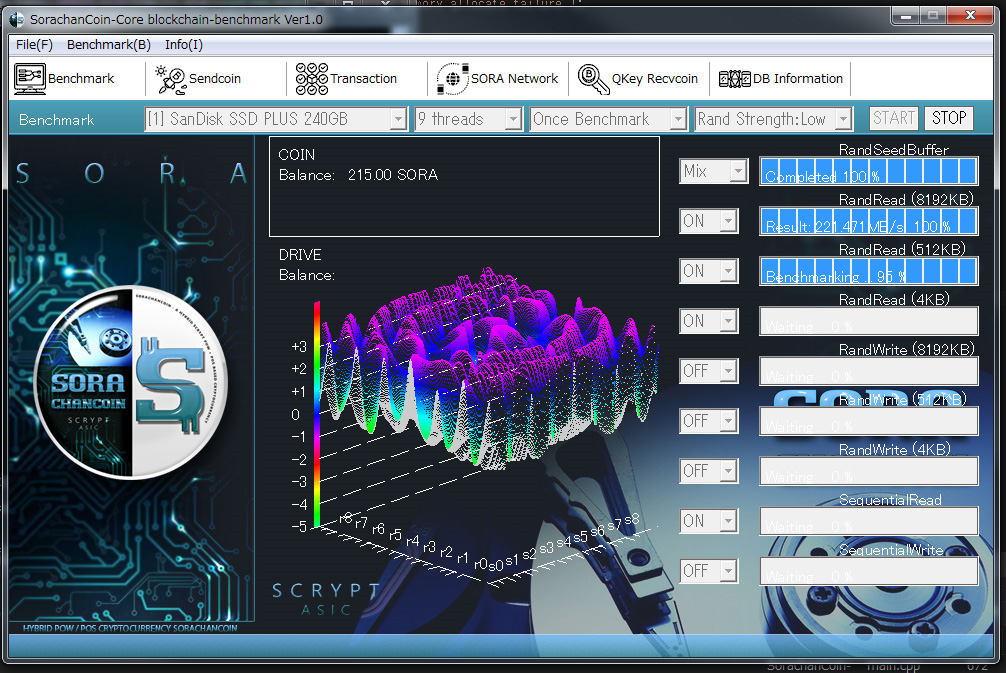Screen dimensions: 1006x673
Task: Click the QKey Recvcoin key icon
Action: click(593, 79)
